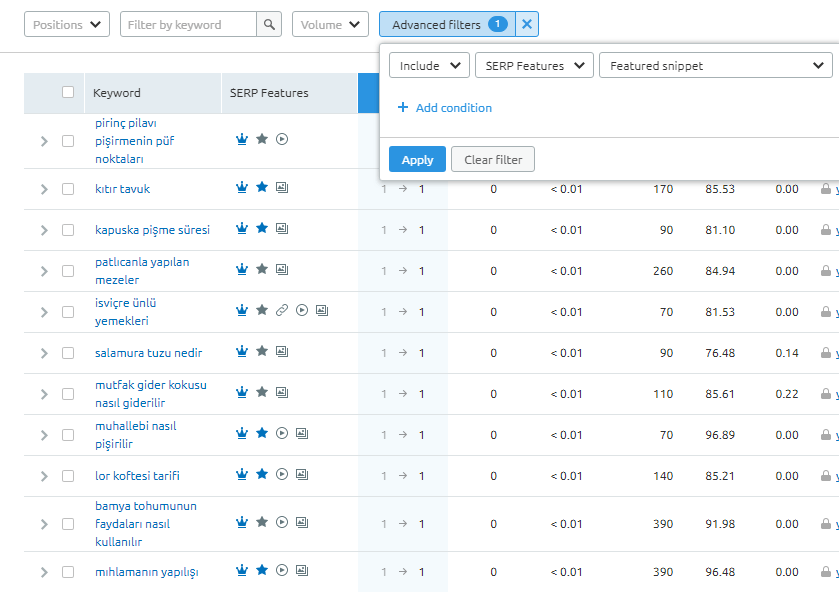This screenshot has width=839, height=592.
Task: Expand the row for "kıtır tavuk"
Action: 43,188
